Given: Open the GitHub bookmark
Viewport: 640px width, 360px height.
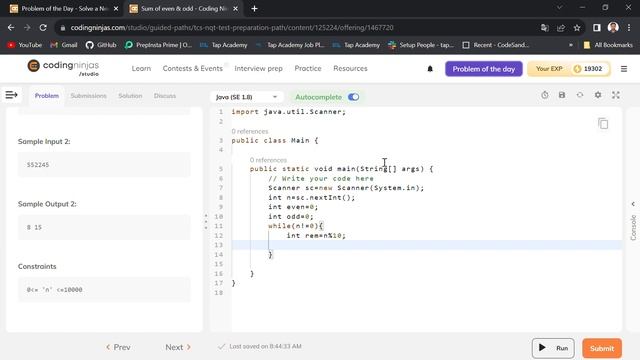Looking at the screenshot, I should pos(101,45).
